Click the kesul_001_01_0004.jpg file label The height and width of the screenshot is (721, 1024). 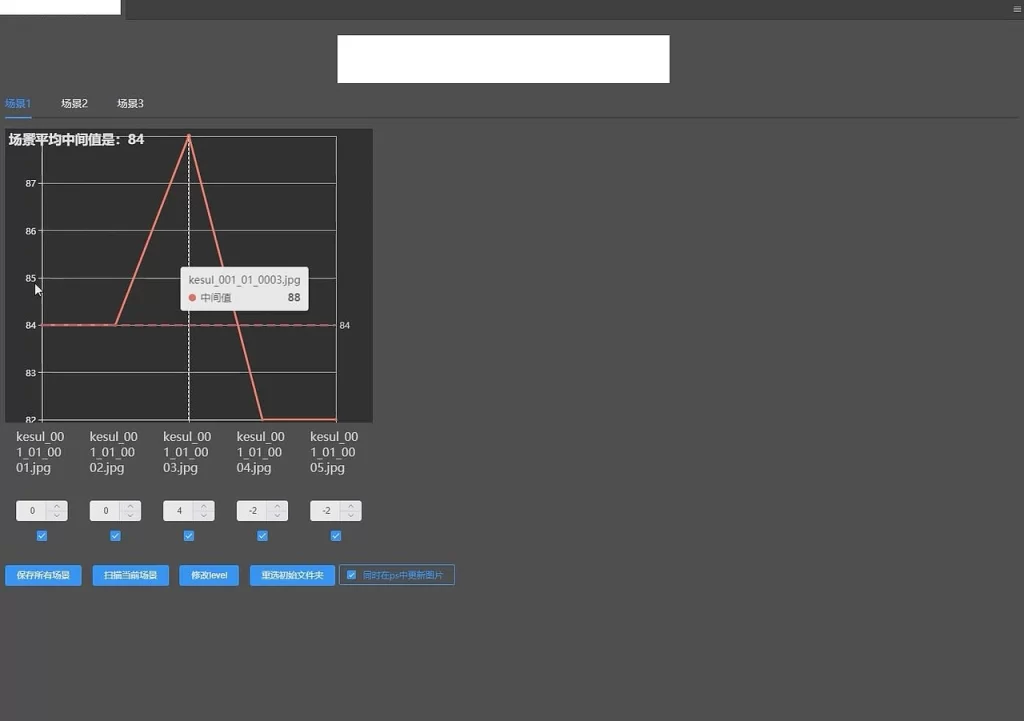261,452
